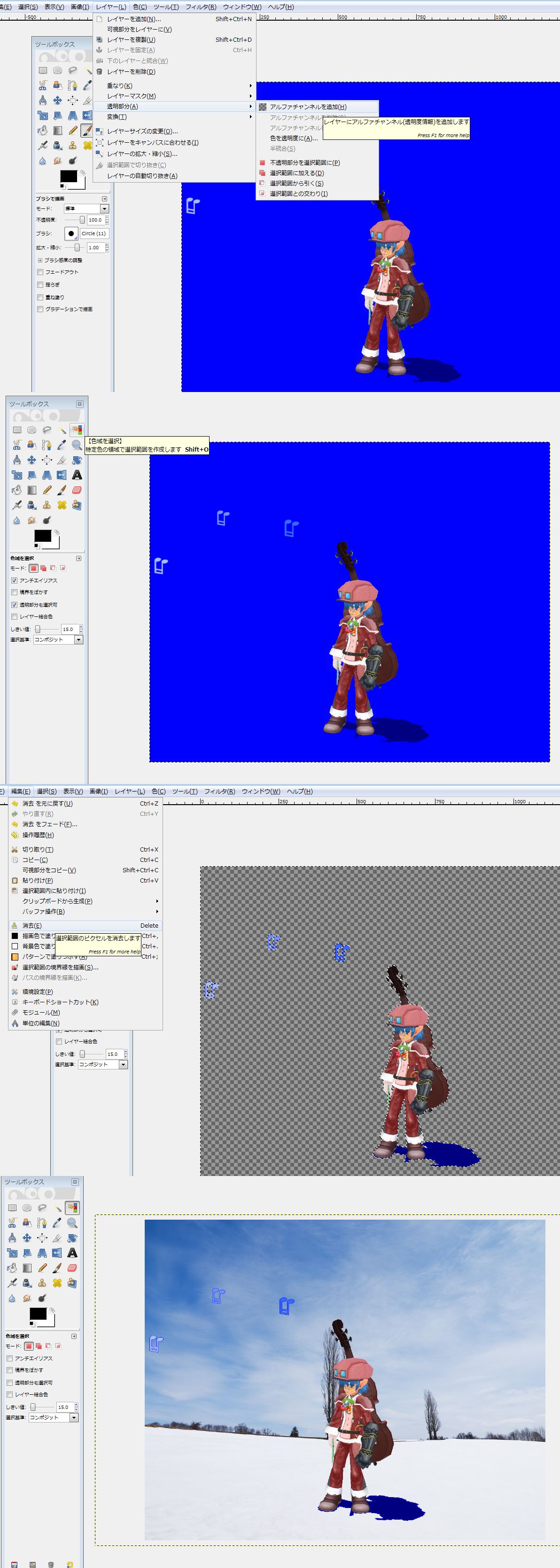Screen dimensions: 560x1568
Task: Click the black foreground swatch beside the 色域を選択 tooltip
Action: [x=43, y=536]
